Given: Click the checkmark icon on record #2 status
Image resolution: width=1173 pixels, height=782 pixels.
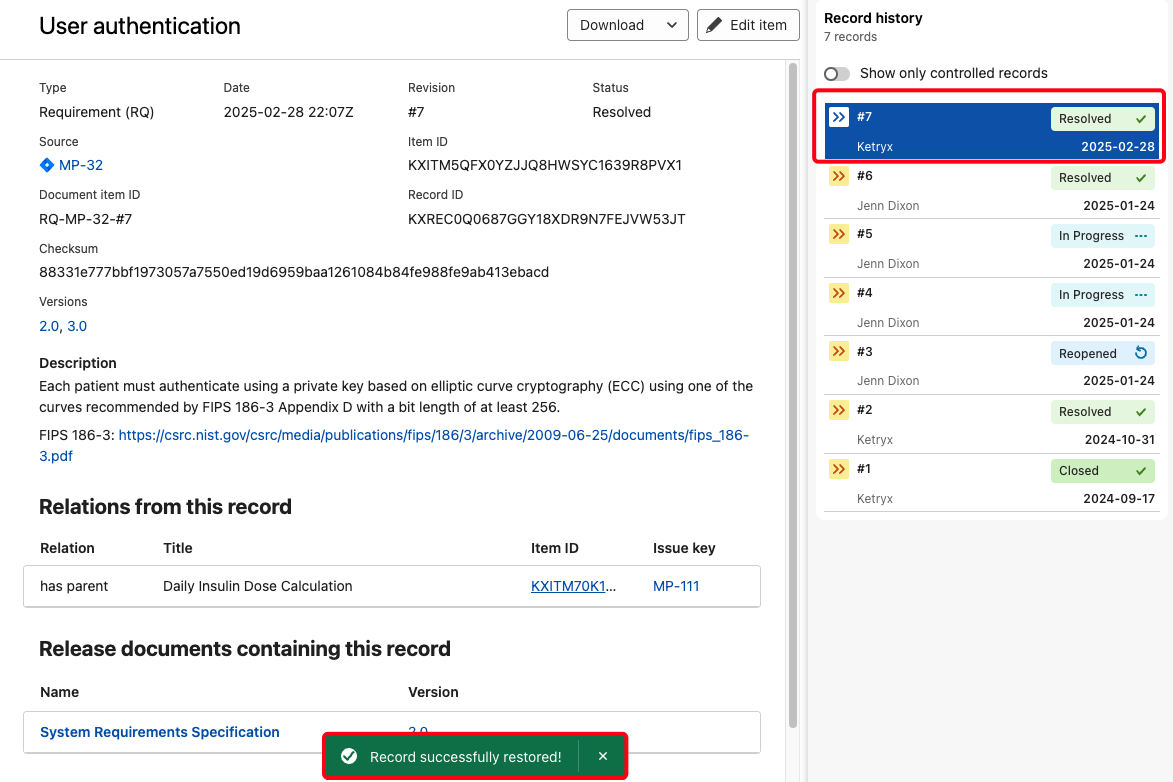Looking at the screenshot, I should tap(1141, 412).
